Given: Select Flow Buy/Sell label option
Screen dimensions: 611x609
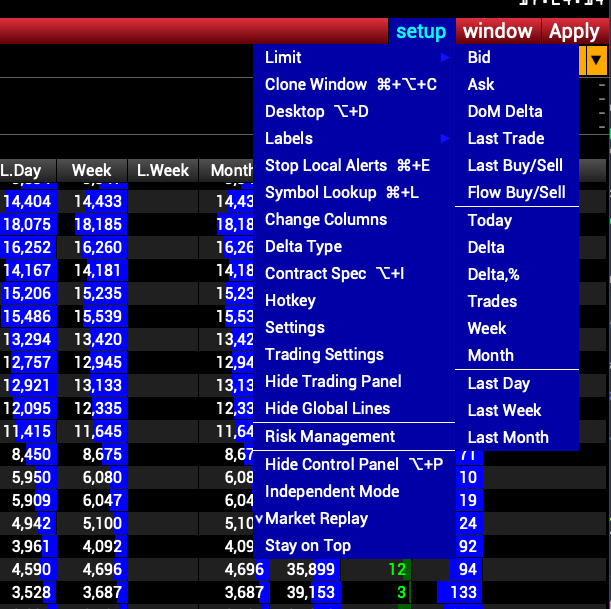Looking at the screenshot, I should (516, 193).
